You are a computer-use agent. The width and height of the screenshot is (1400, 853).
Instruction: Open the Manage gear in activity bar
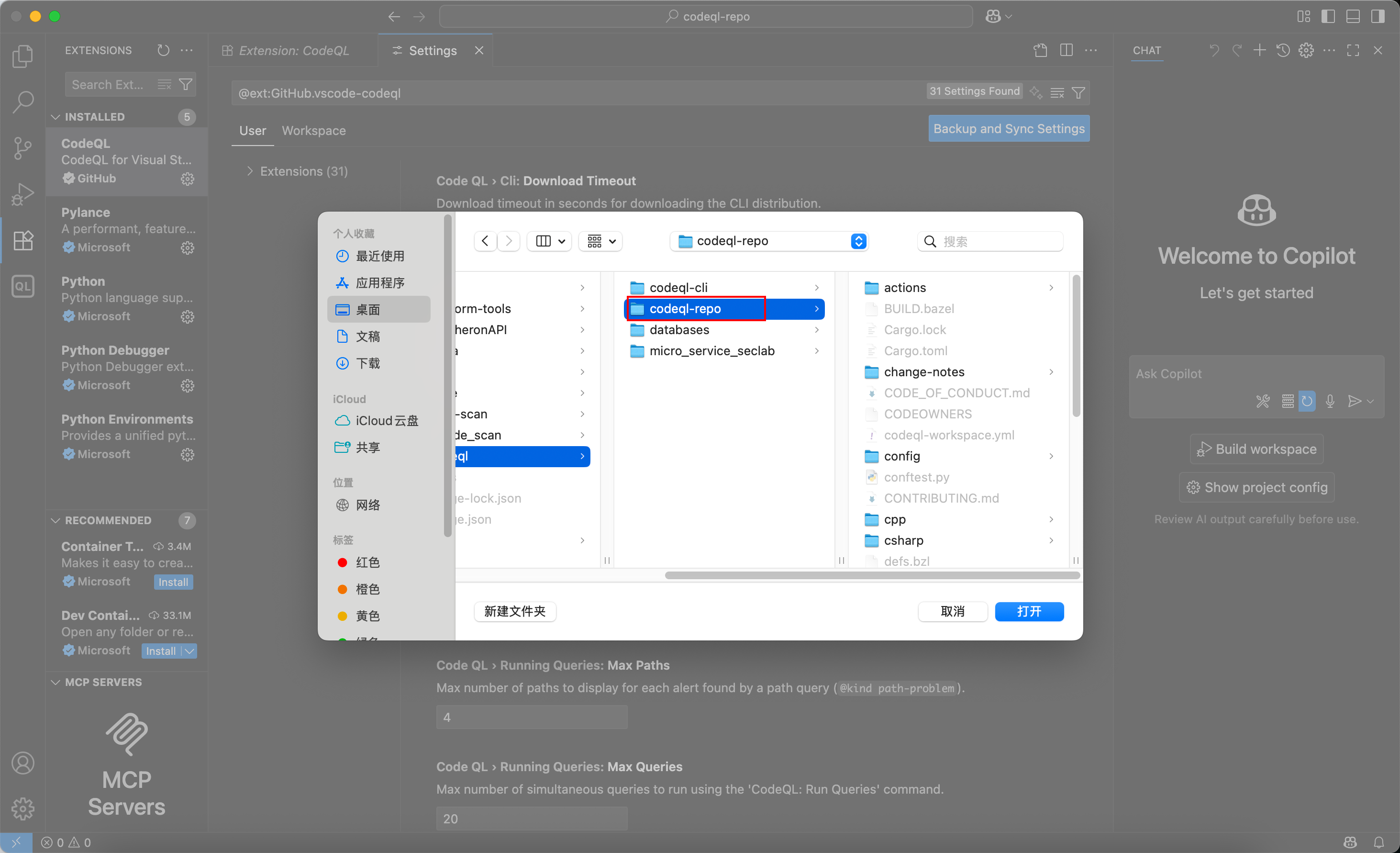point(23,808)
